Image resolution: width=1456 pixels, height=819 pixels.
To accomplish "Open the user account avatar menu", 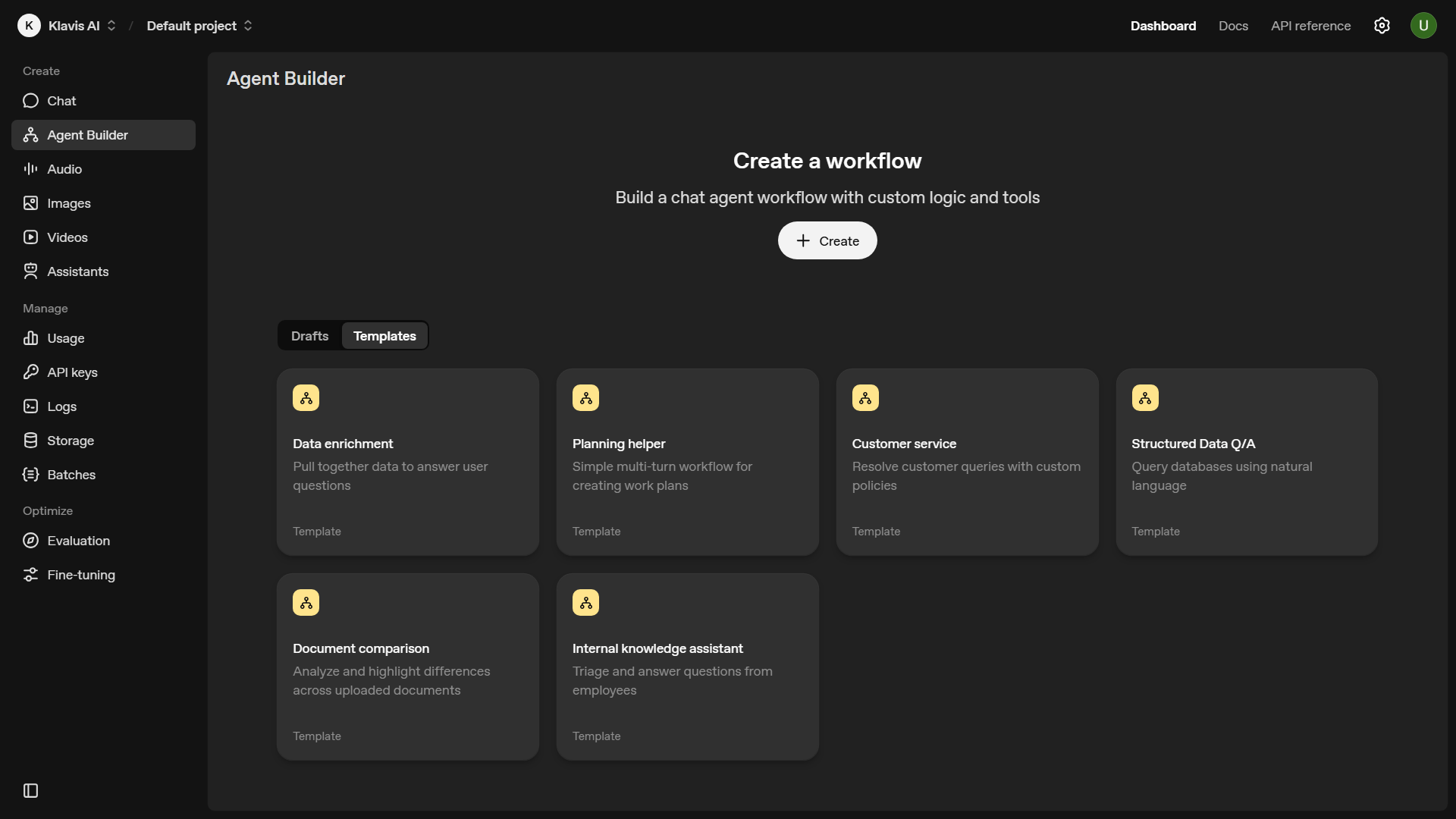I will 1423,25.
